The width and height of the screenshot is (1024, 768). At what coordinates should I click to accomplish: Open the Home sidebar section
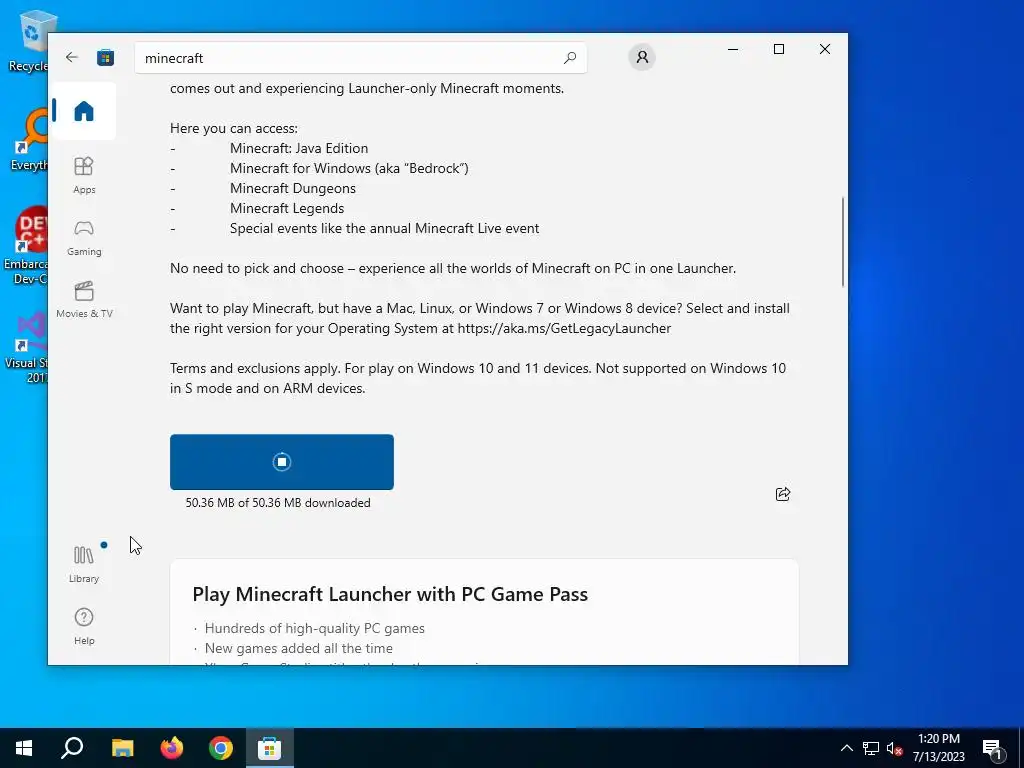tap(84, 111)
